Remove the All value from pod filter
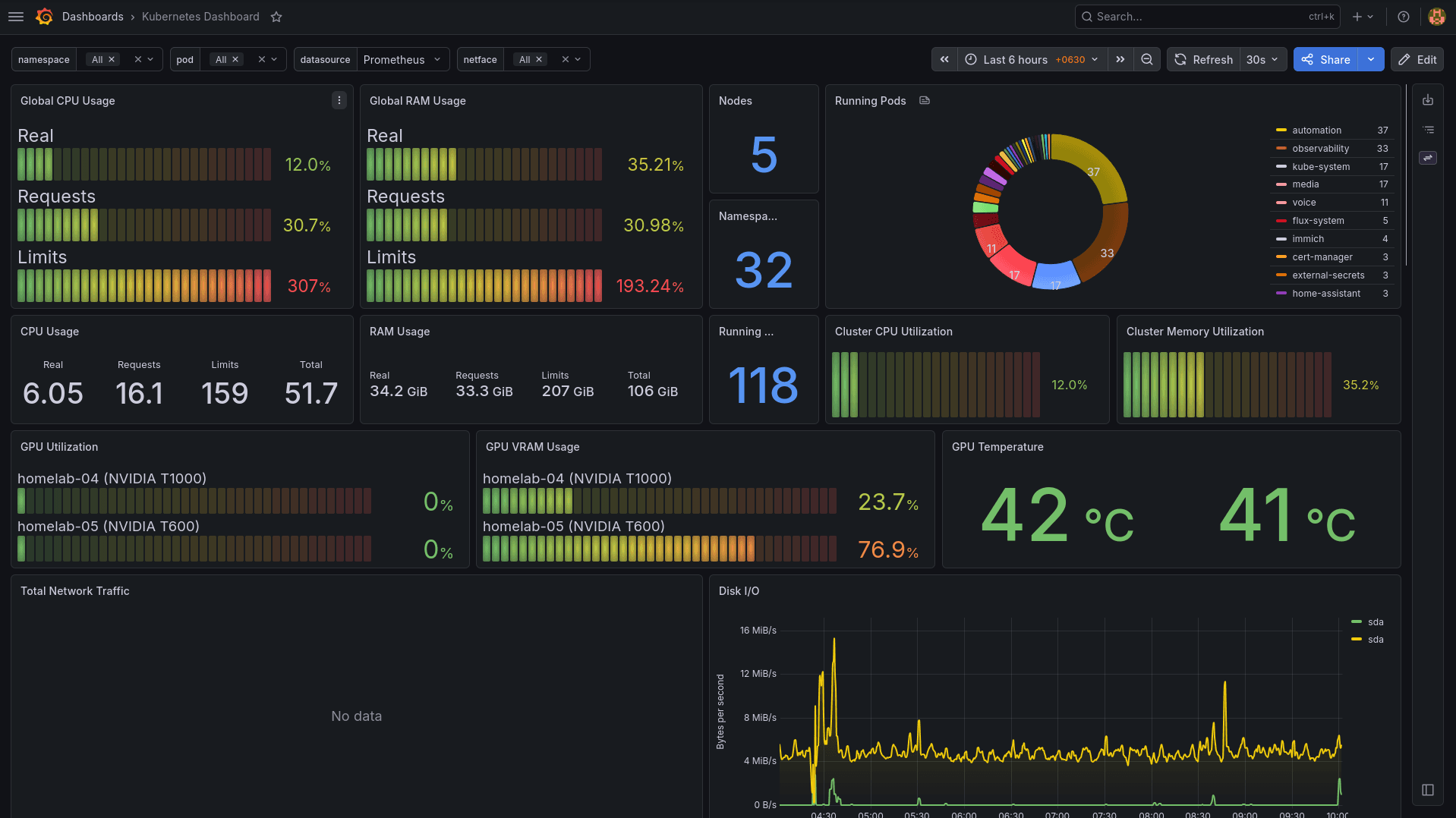This screenshot has width=1456, height=818. 235,59
